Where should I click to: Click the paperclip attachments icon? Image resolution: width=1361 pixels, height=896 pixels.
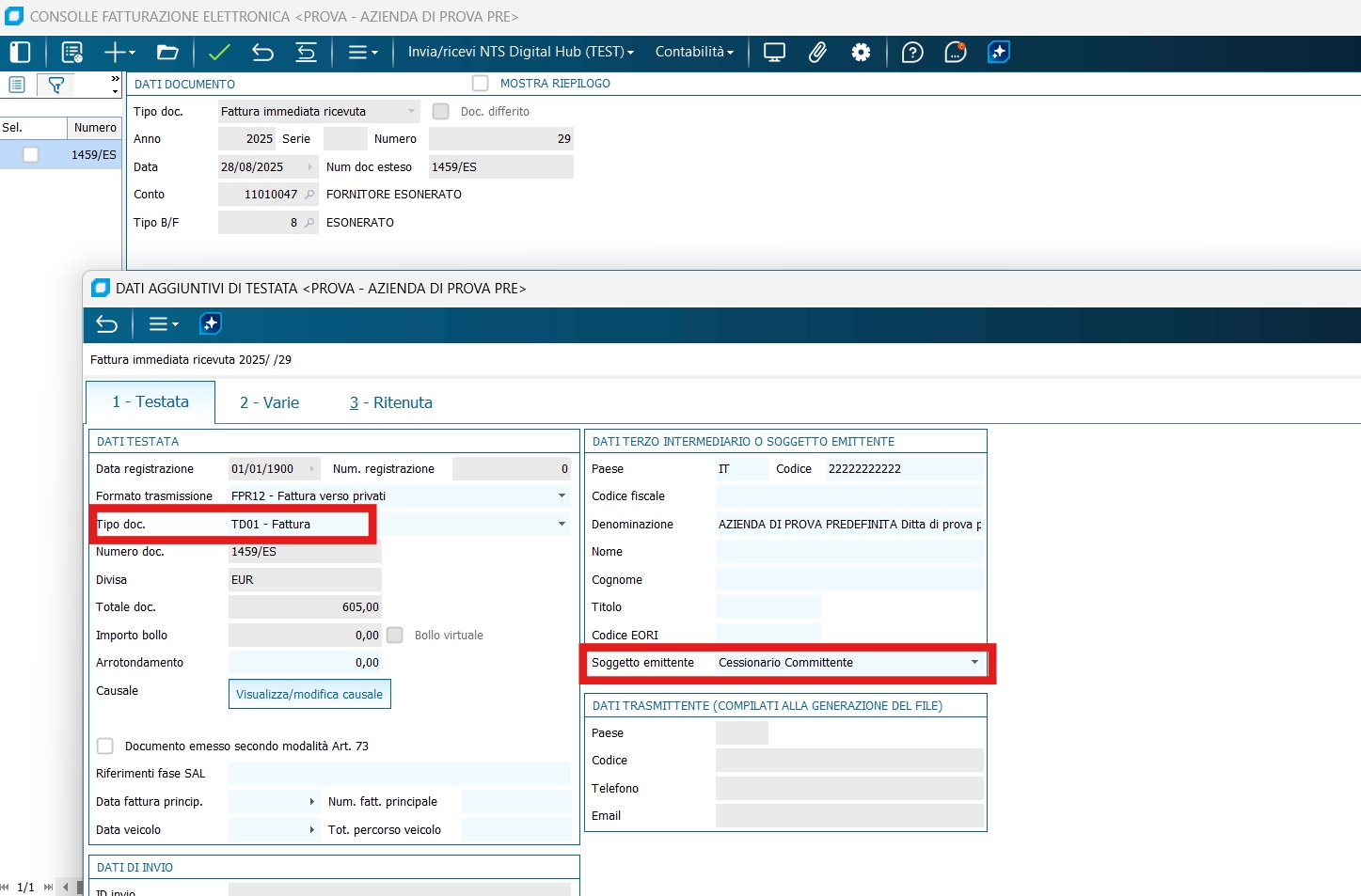(817, 53)
